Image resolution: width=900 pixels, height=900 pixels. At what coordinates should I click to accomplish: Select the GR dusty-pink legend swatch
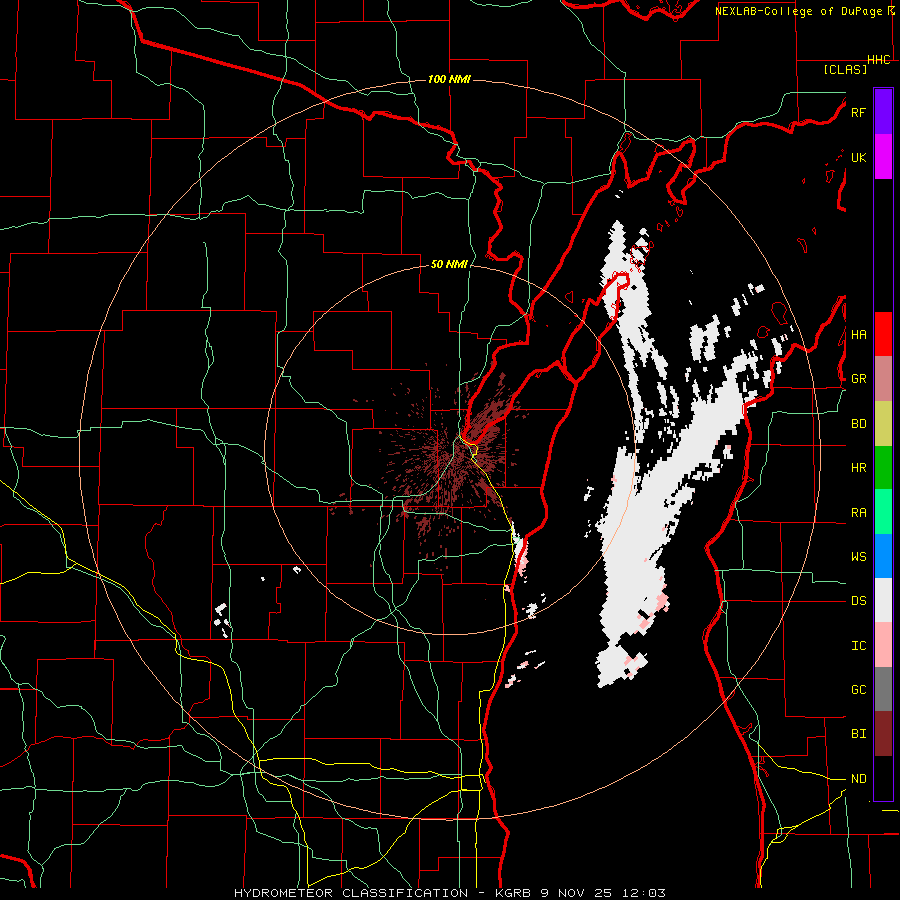[x=883, y=379]
